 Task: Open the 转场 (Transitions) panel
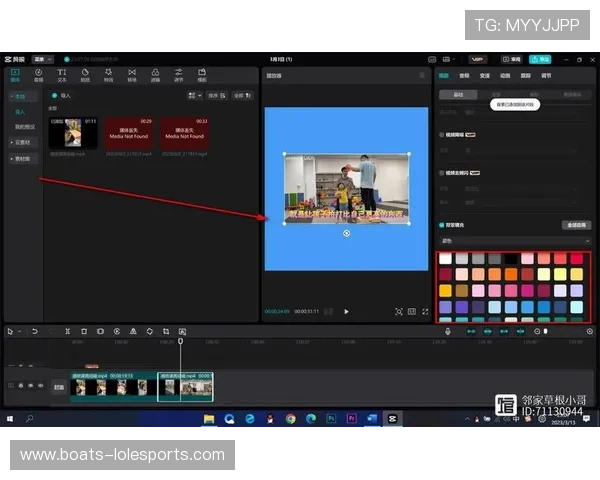132,75
